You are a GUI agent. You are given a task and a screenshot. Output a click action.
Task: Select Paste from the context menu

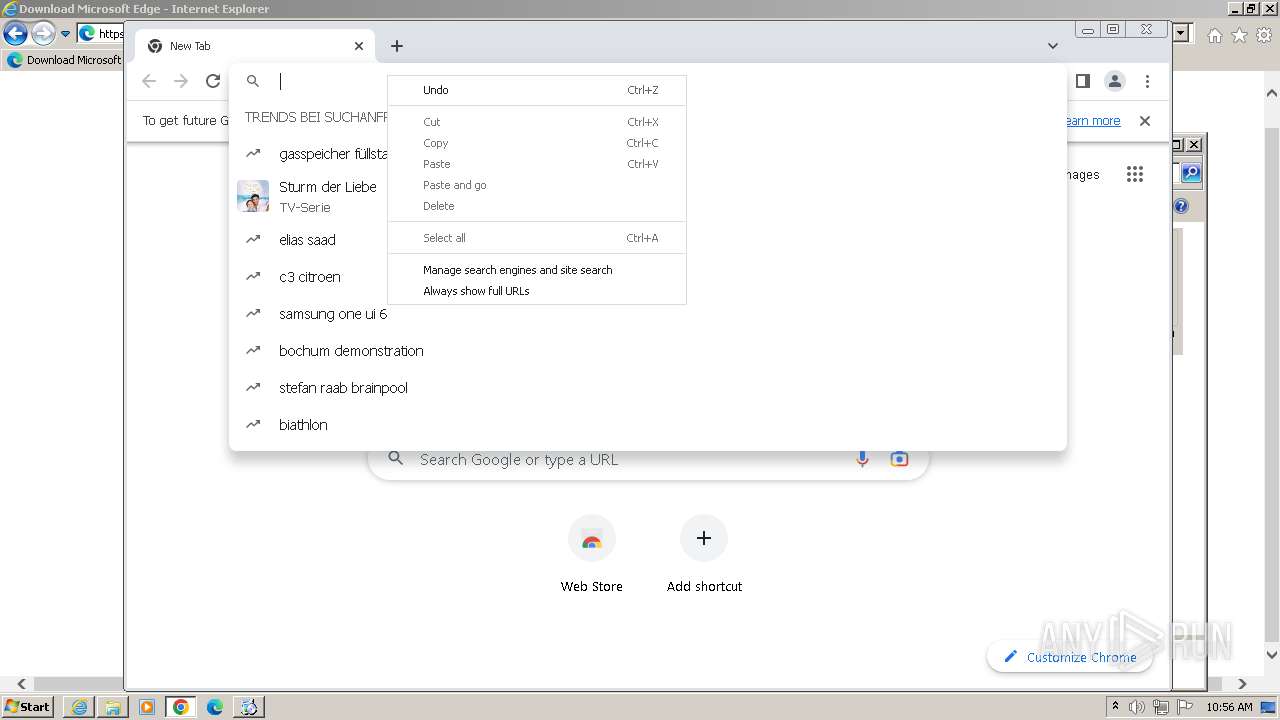pos(537,164)
